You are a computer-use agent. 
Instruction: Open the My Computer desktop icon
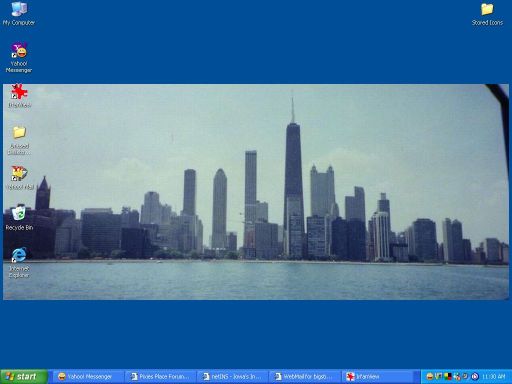pyautogui.click(x=19, y=14)
